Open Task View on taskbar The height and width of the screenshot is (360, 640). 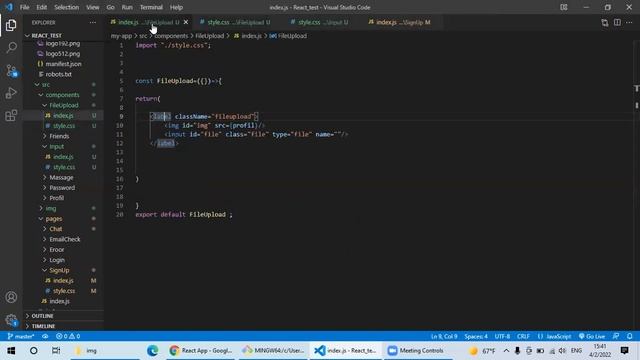(56, 351)
